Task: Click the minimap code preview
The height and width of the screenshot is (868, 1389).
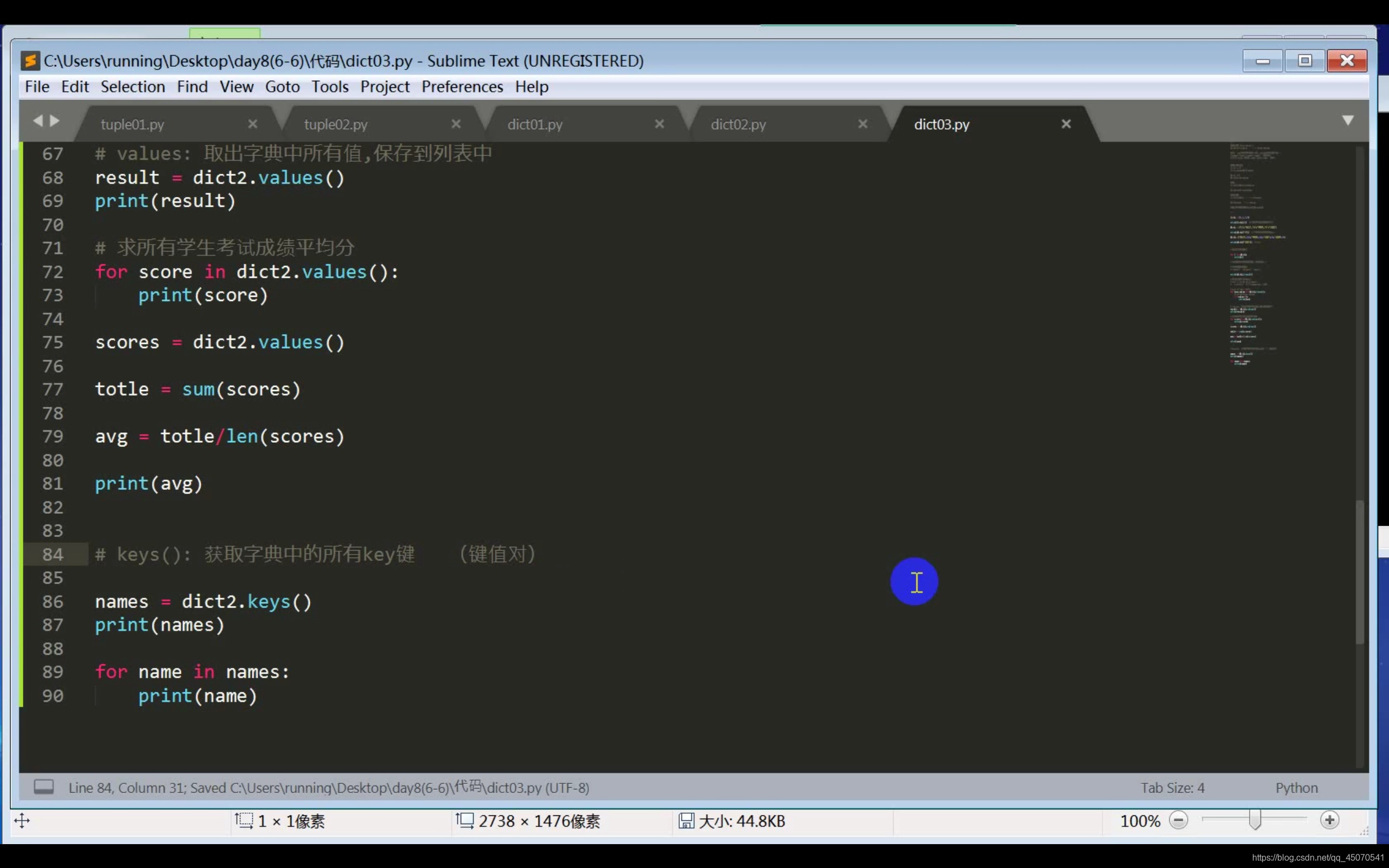Action: [1257, 253]
